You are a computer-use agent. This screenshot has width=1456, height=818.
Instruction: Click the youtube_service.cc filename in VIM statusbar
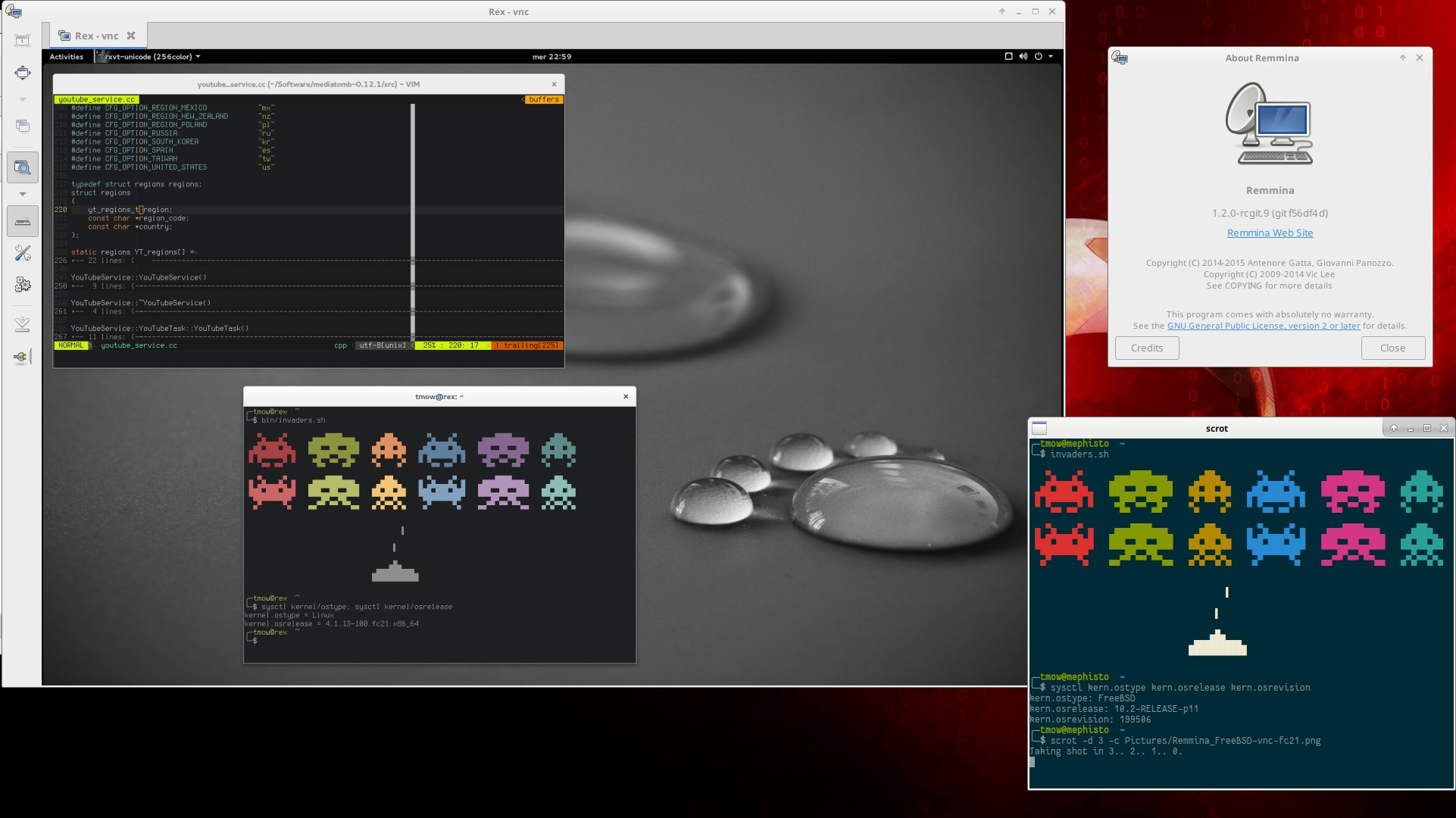tap(140, 346)
